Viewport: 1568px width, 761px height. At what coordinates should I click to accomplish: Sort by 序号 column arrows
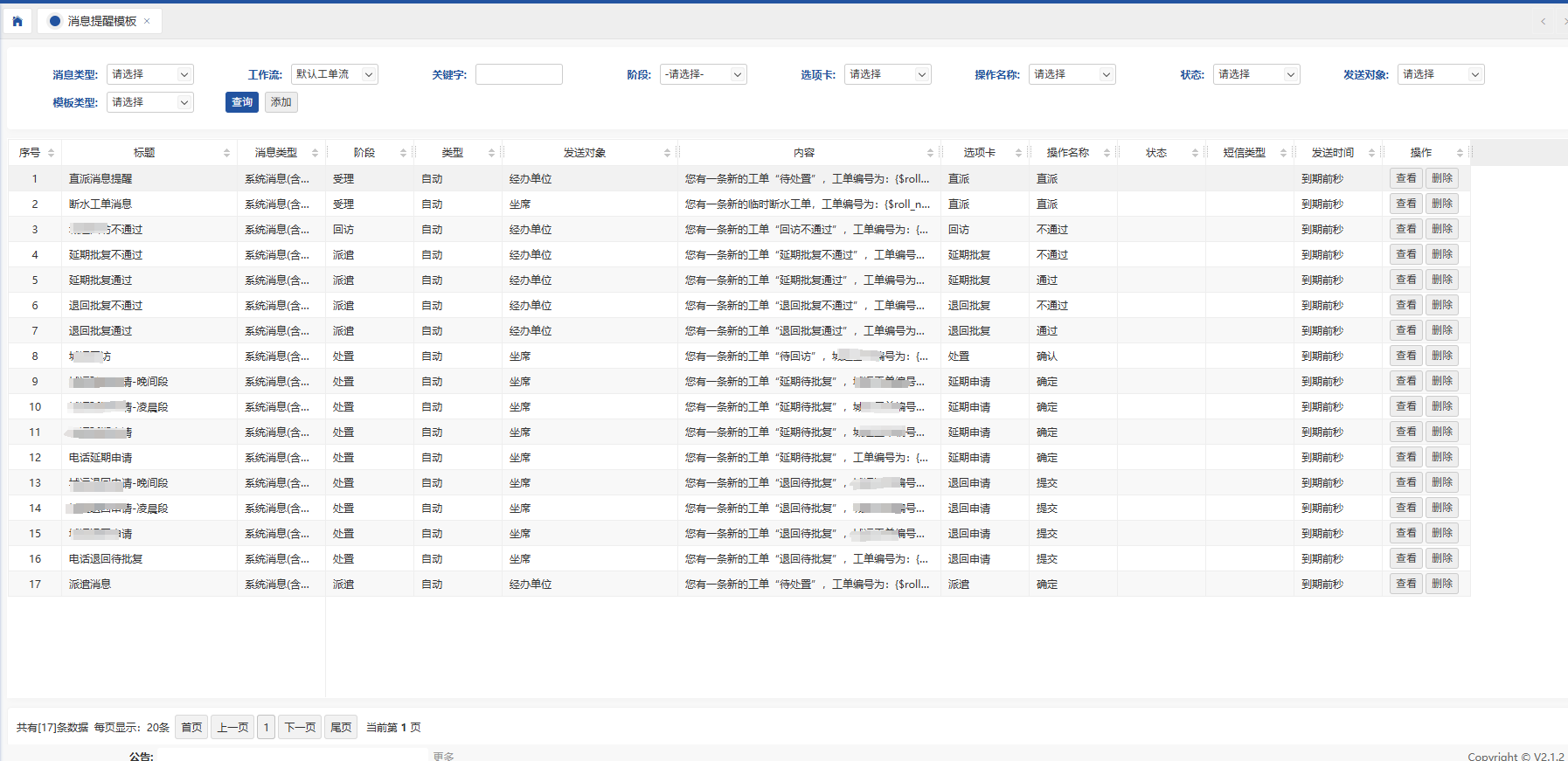[52, 153]
